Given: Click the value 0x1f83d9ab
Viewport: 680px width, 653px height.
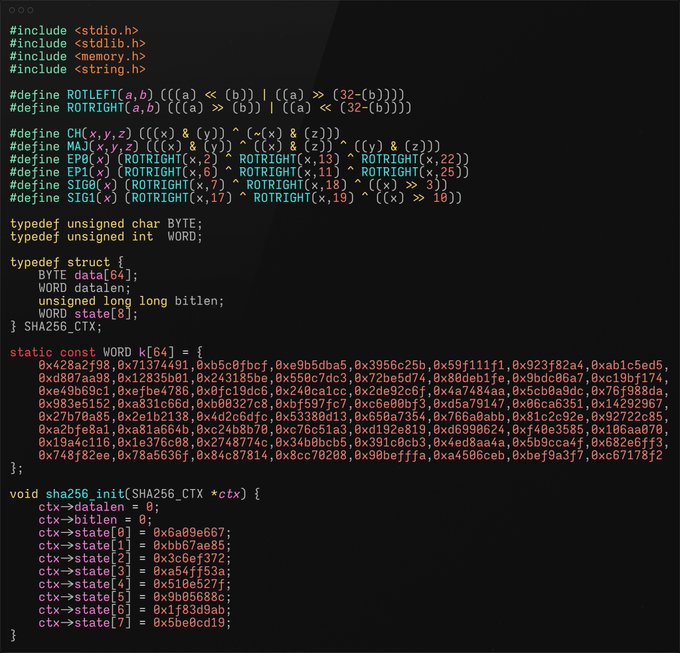Looking at the screenshot, I should click(189, 611).
